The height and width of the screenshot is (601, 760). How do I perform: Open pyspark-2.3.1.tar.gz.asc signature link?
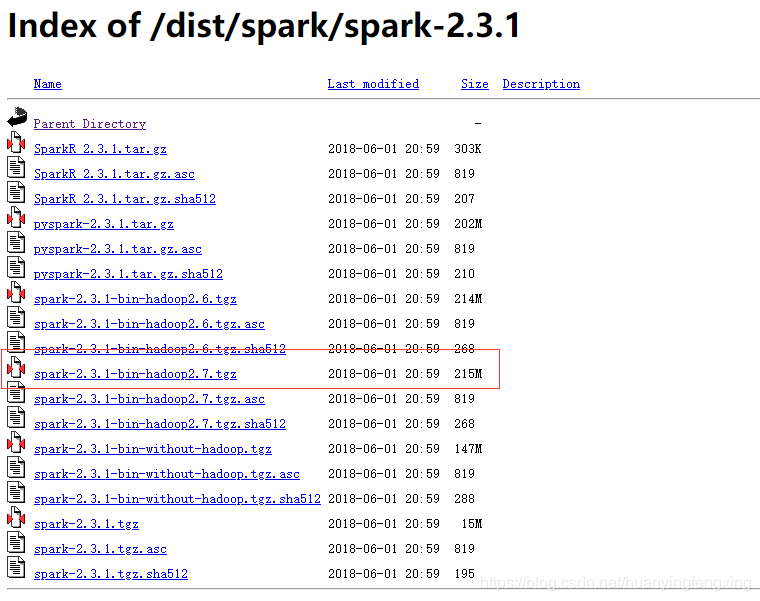[x=118, y=249]
